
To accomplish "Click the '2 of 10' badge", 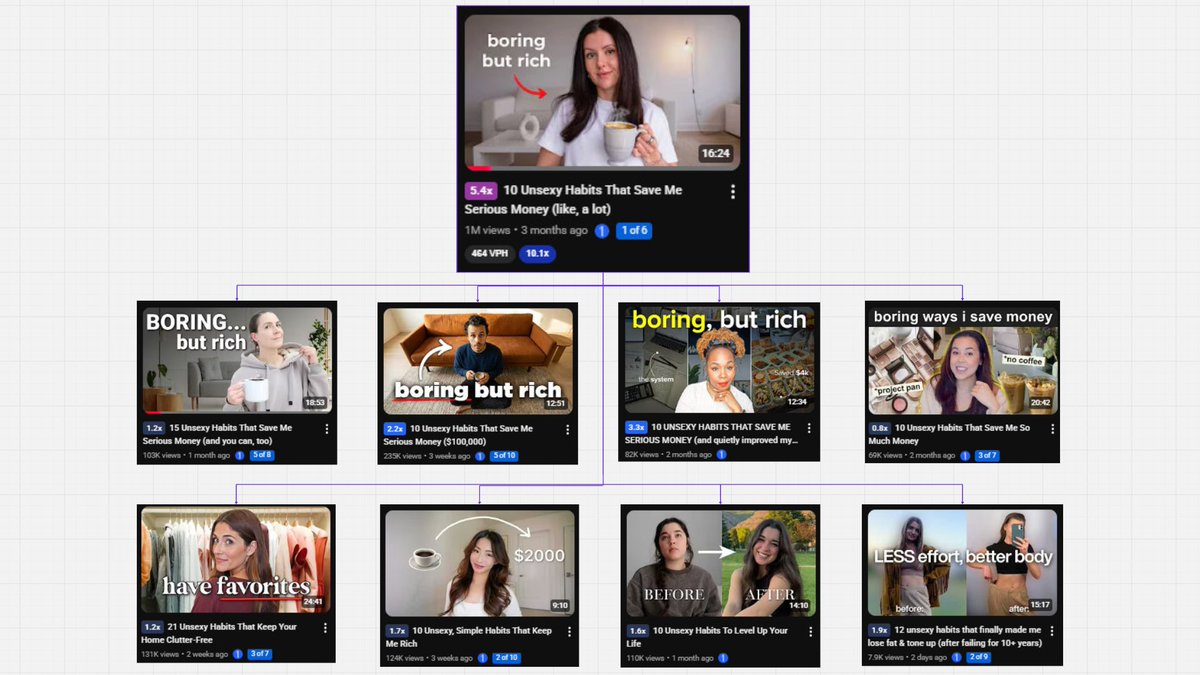I will (x=506, y=658).
